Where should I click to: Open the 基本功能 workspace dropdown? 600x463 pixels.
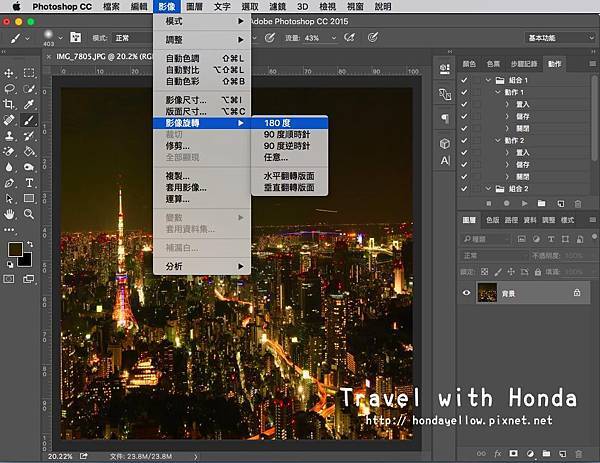[x=559, y=38]
